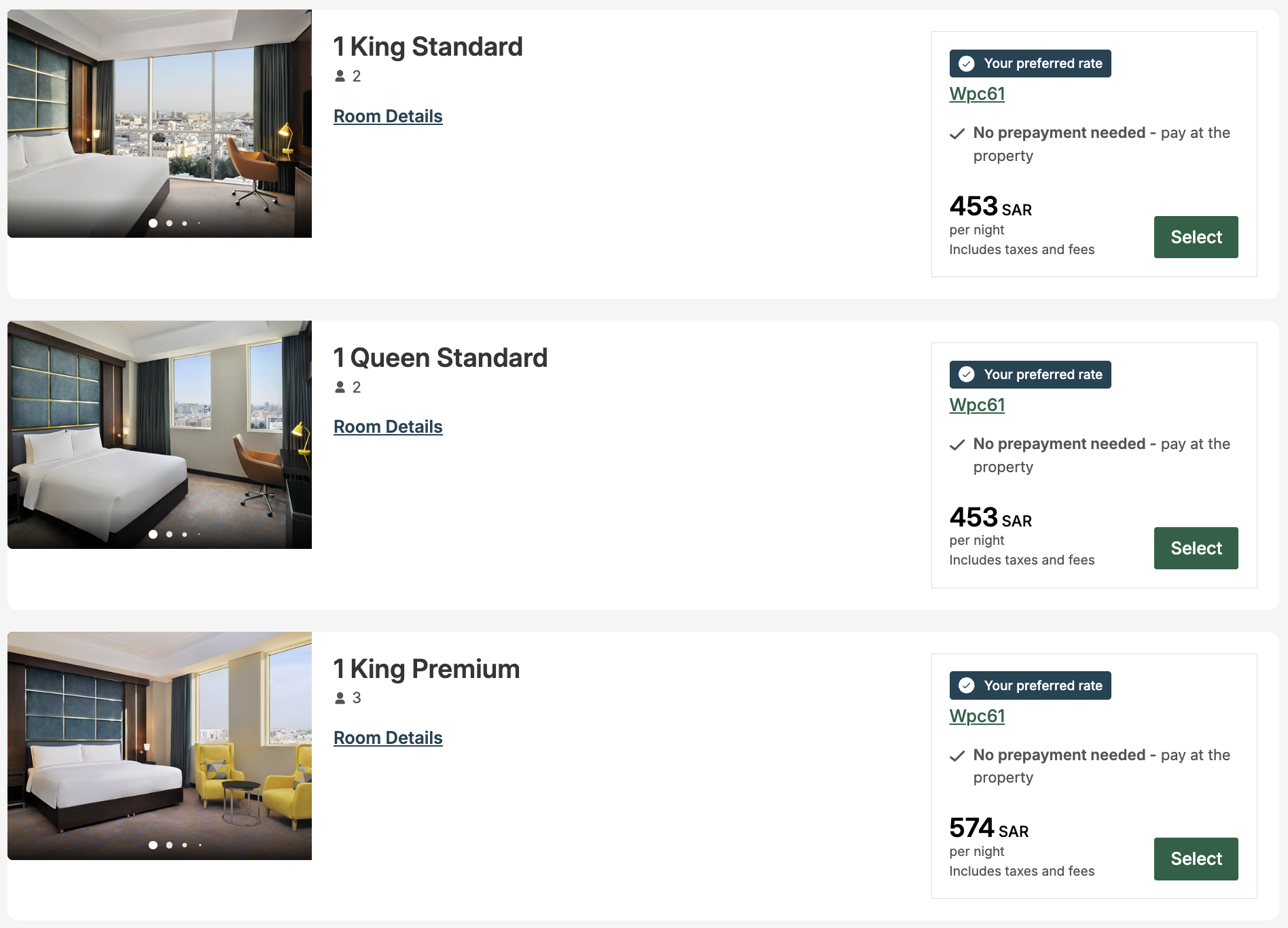Go to second photo of Queen Standard carousel
This screenshot has height=928, width=1288.
169,534
